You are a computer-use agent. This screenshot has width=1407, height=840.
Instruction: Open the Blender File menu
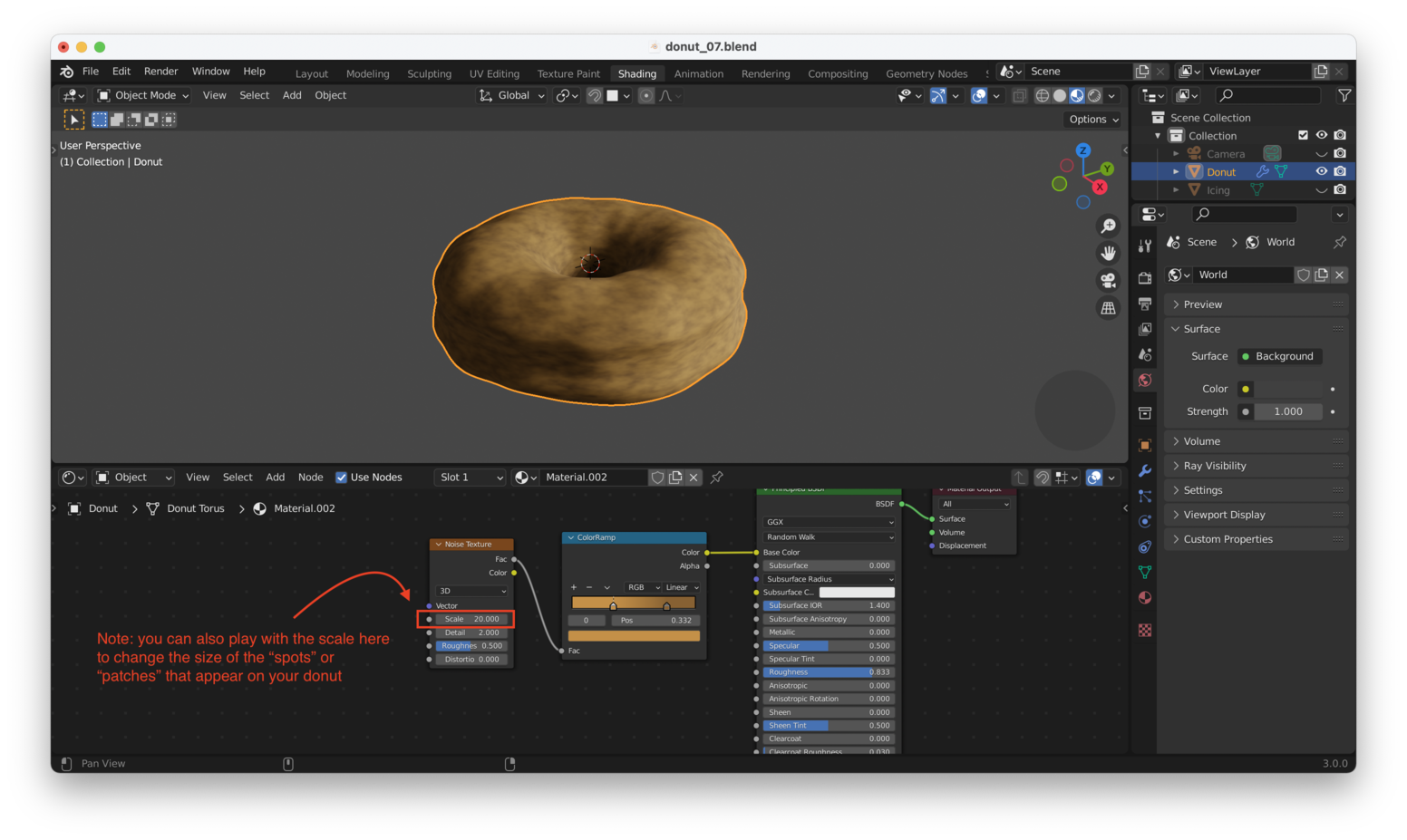click(x=90, y=71)
